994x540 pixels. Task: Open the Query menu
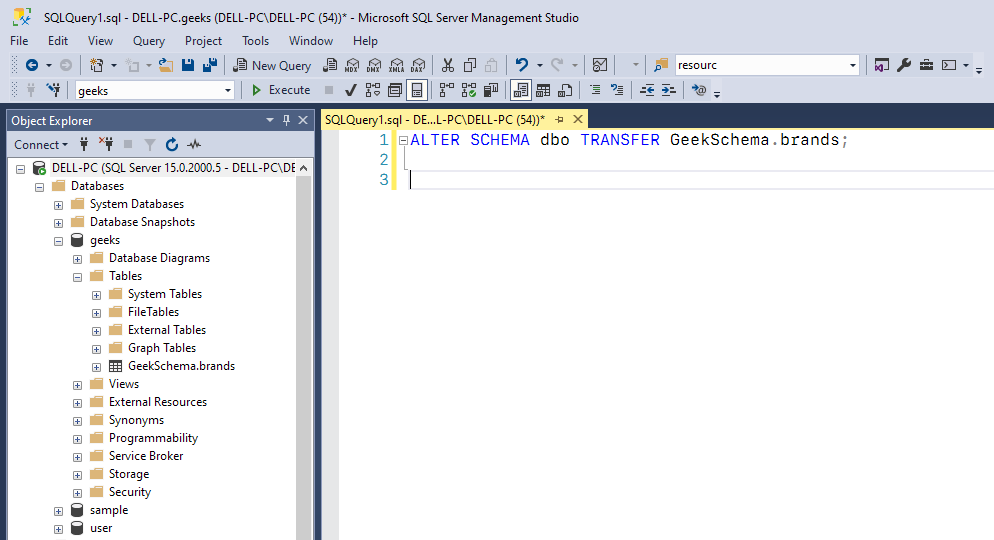[149, 41]
